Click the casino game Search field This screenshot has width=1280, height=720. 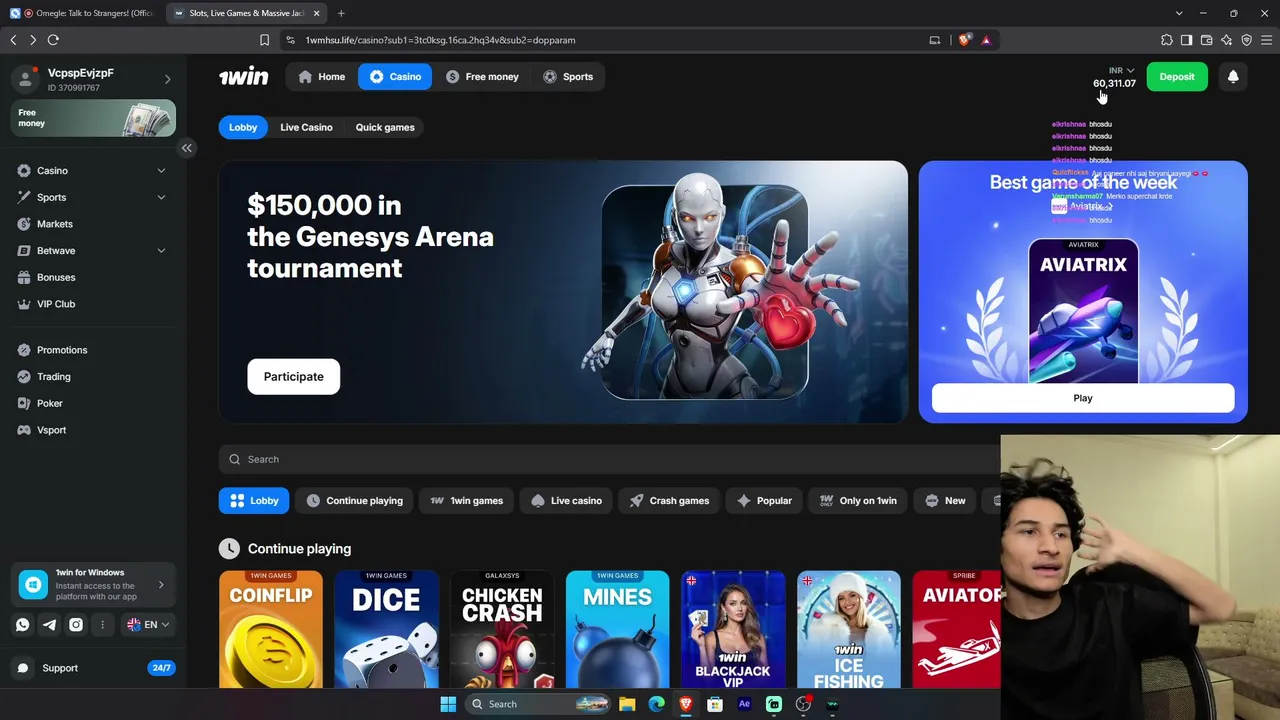(x=609, y=460)
